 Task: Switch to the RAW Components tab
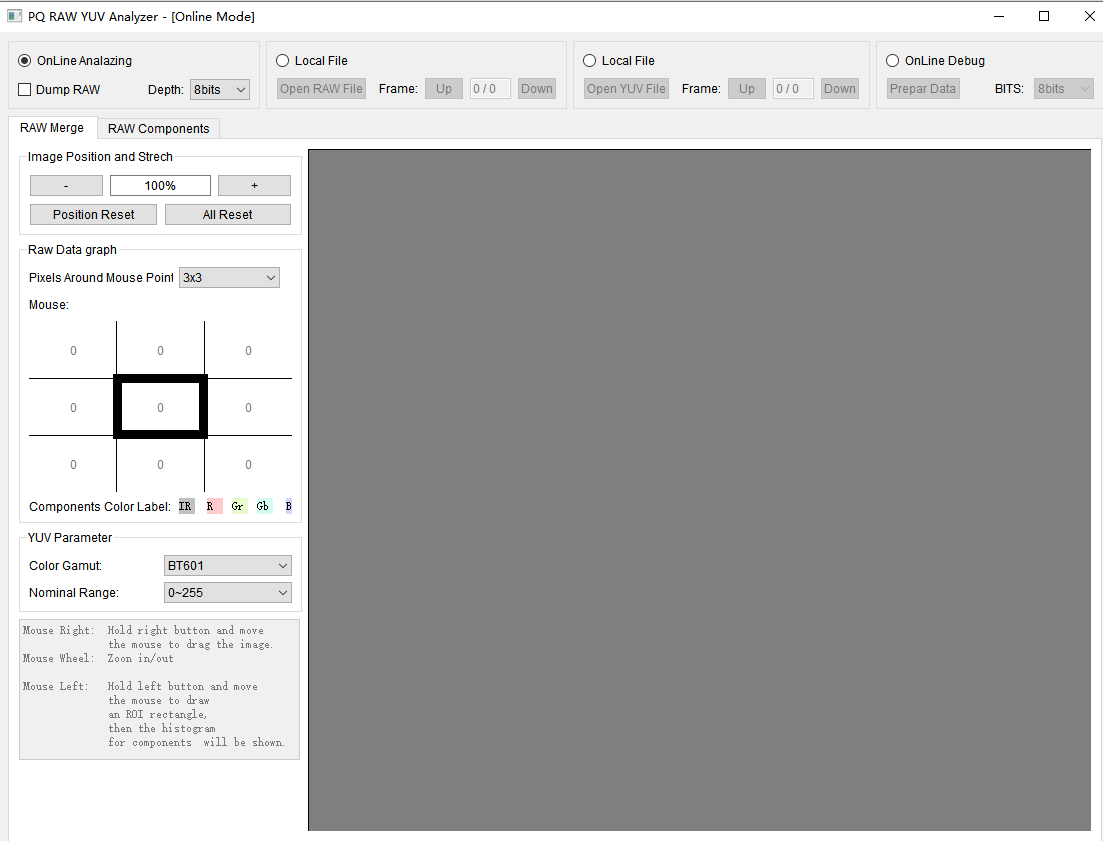[x=158, y=129]
